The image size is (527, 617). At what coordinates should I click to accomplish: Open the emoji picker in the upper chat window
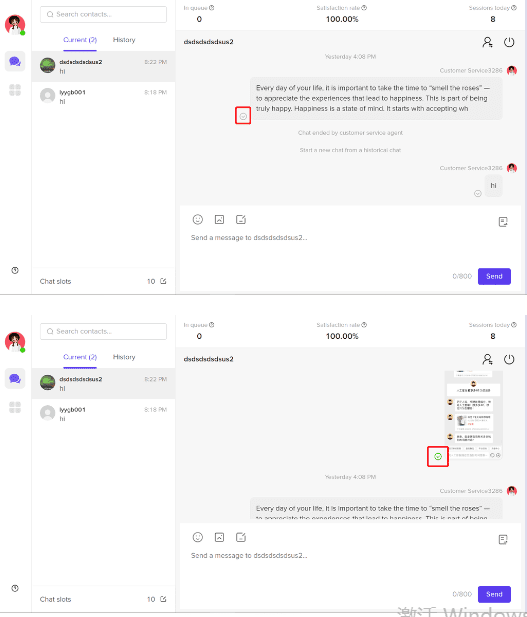[x=198, y=220]
